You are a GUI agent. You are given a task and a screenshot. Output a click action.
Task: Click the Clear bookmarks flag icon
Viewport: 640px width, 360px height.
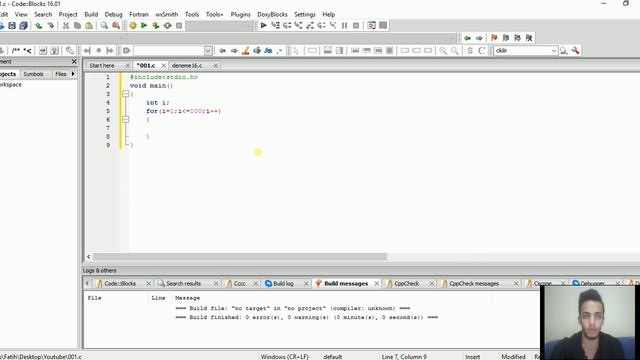pos(529,38)
